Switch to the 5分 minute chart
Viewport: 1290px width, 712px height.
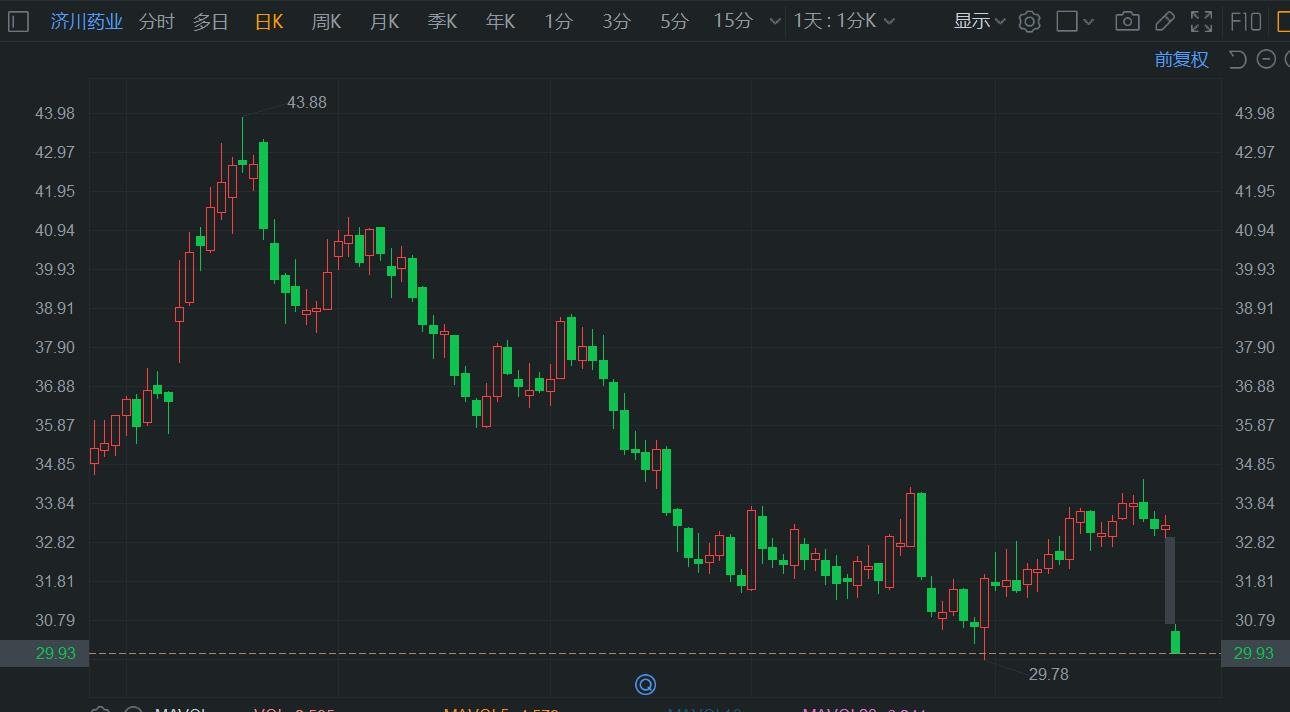pyautogui.click(x=674, y=21)
